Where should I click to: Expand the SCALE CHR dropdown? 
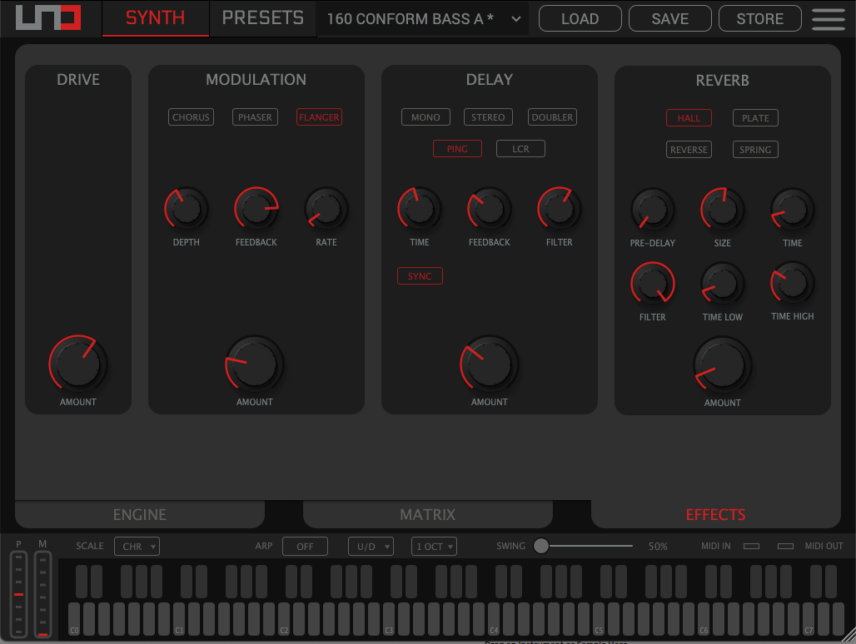click(x=137, y=546)
